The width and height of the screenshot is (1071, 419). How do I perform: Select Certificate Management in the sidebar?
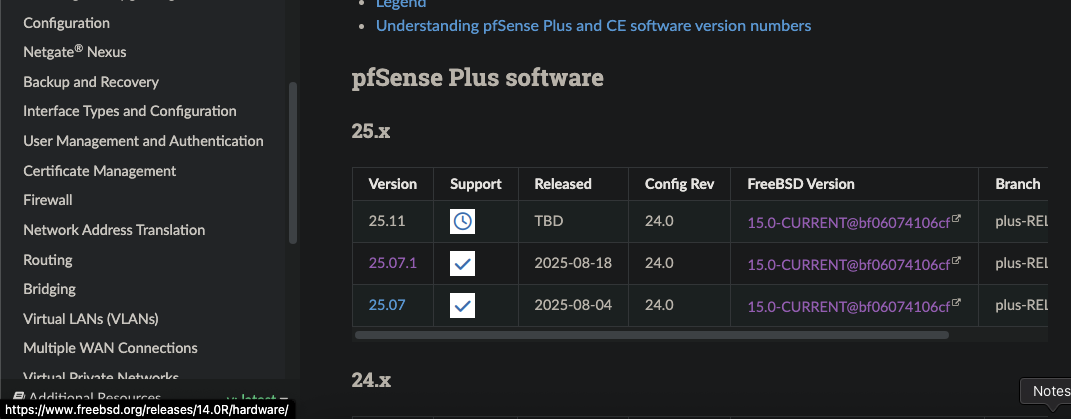pos(99,171)
